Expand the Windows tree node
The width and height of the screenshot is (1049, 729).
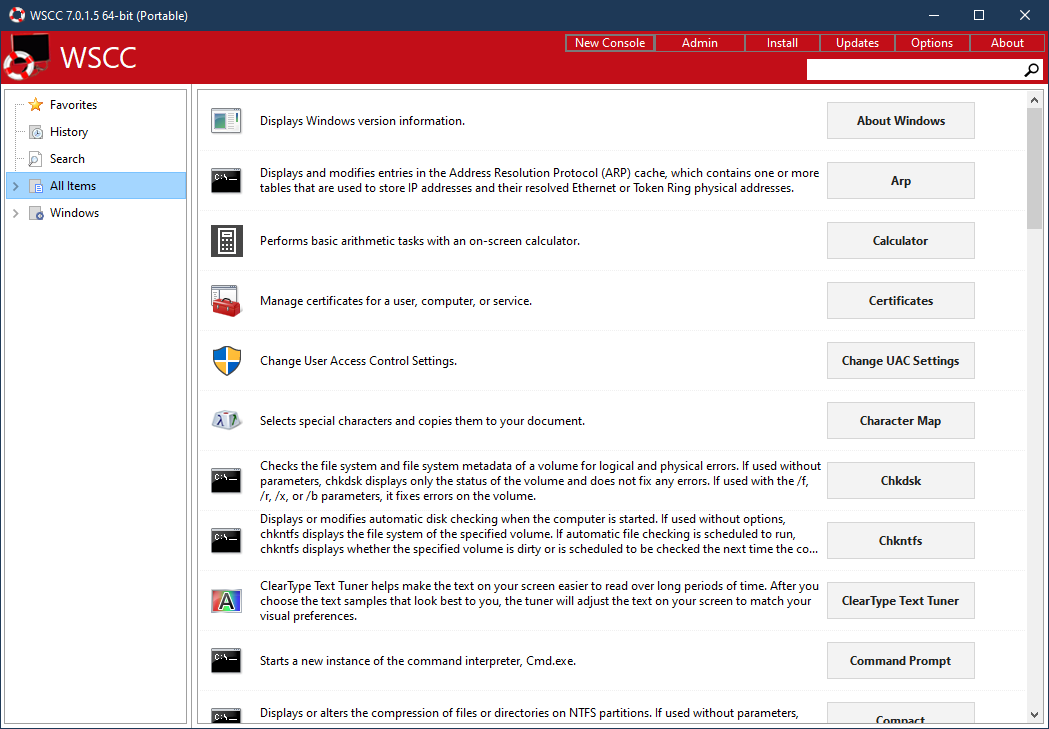(x=15, y=213)
